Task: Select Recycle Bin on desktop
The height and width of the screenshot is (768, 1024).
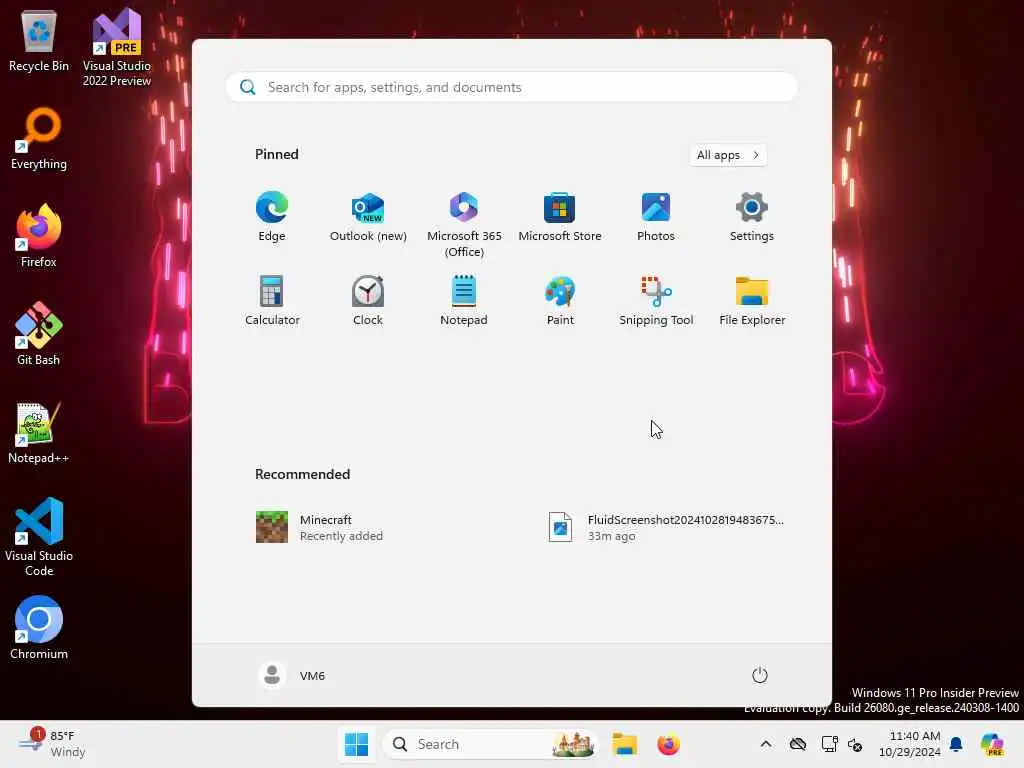Action: point(39,41)
